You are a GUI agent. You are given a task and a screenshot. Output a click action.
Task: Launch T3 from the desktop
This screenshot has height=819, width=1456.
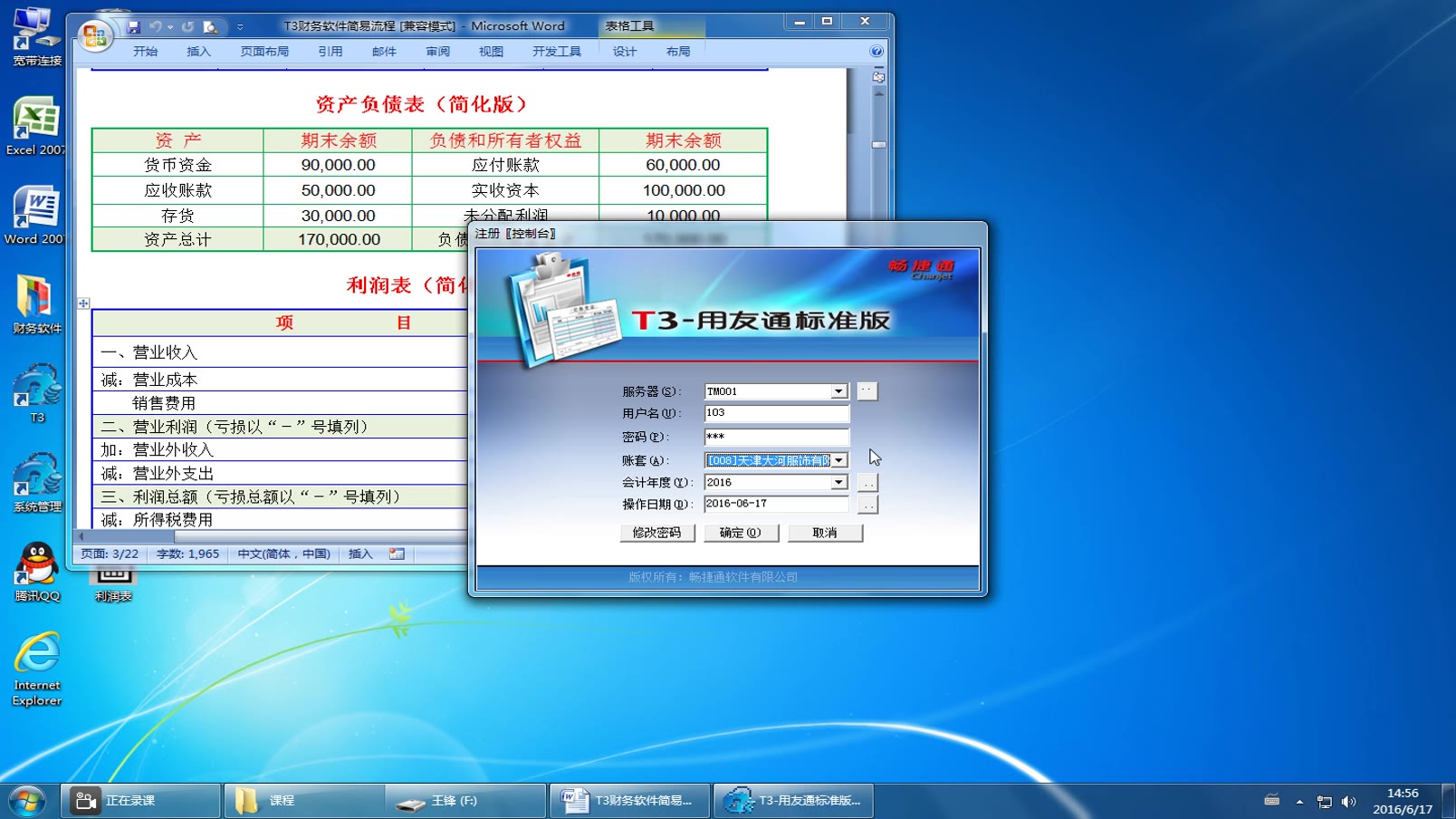(36, 390)
